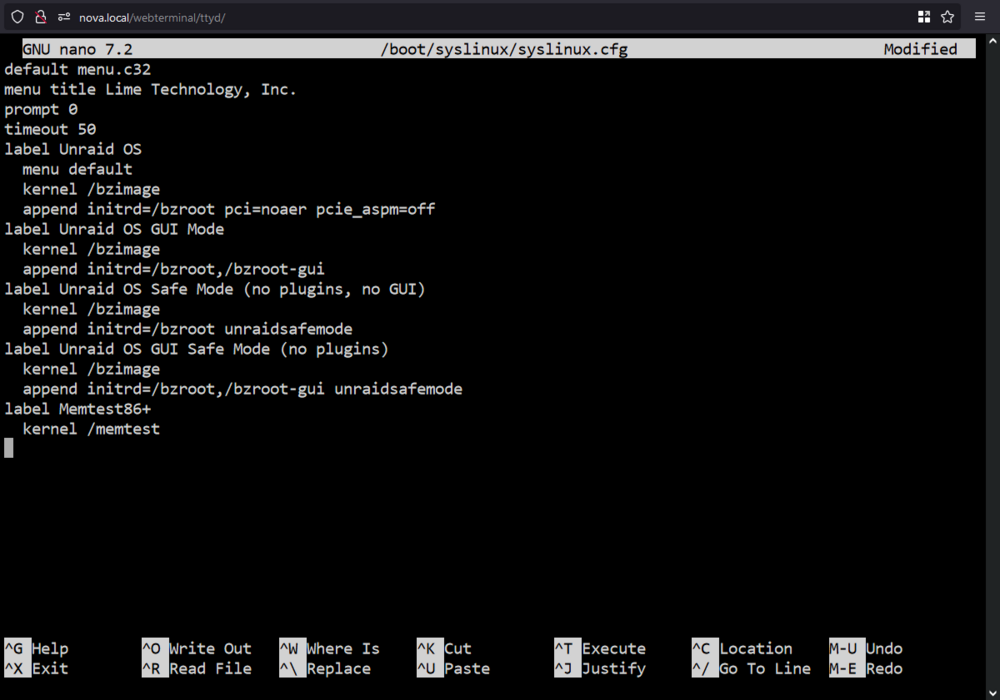Click the M-U Undo shortcut

866,648
